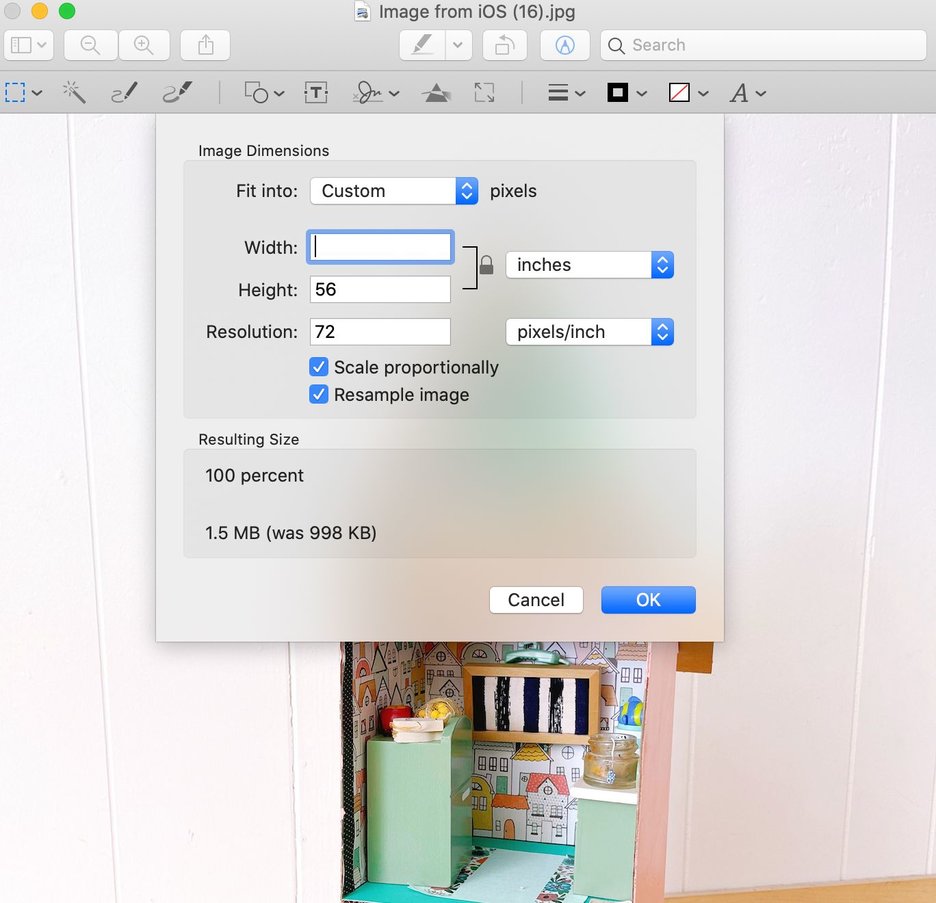This screenshot has height=903, width=936.
Task: Insert a text box with the Text tool
Action: pos(315,92)
